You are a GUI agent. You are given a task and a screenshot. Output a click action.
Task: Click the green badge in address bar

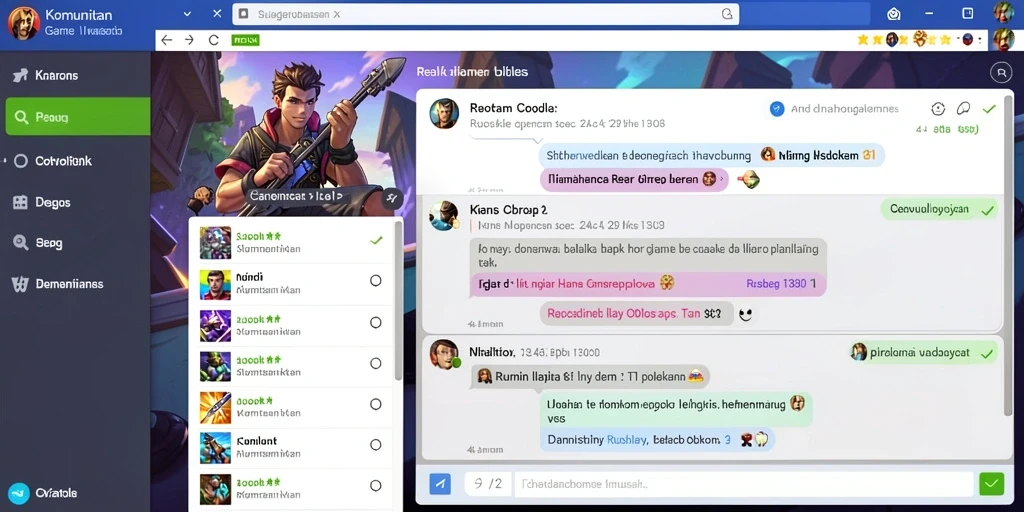(x=246, y=40)
